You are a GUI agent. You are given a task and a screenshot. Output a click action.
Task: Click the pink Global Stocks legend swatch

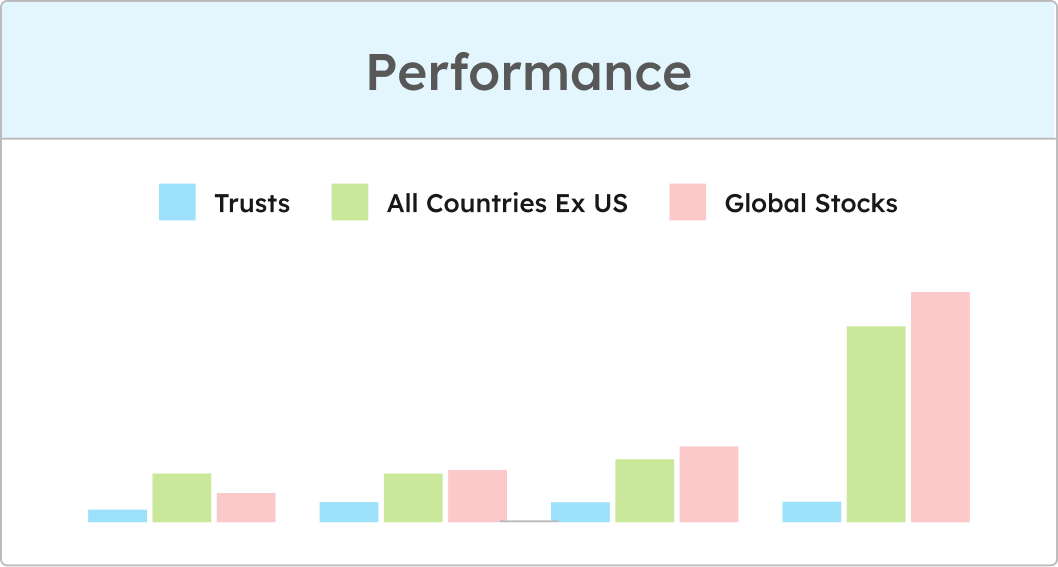(x=687, y=202)
